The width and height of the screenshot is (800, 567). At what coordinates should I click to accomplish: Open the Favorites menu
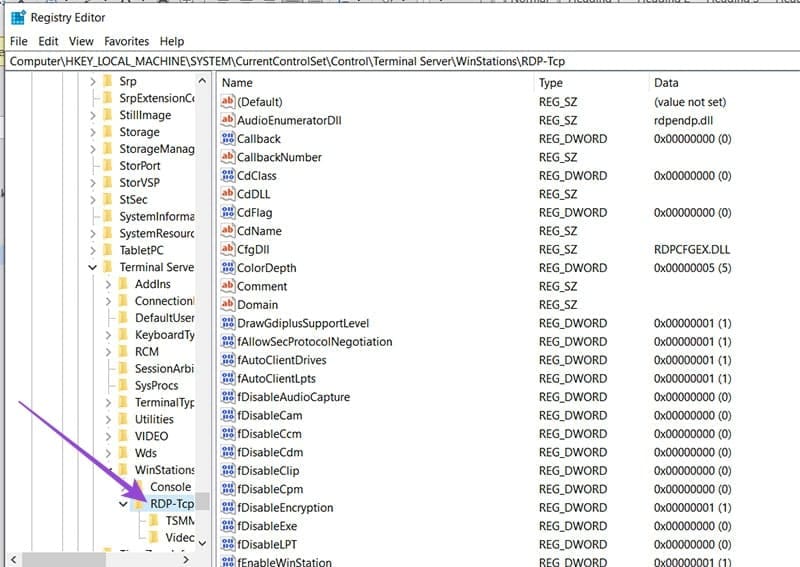pyautogui.click(x=127, y=41)
